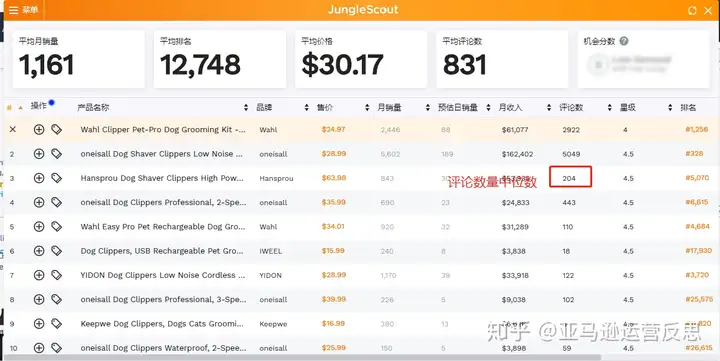Click the tag icon for the Wahl Easy Pro row
This screenshot has height=361, width=720.
click(x=56, y=226)
